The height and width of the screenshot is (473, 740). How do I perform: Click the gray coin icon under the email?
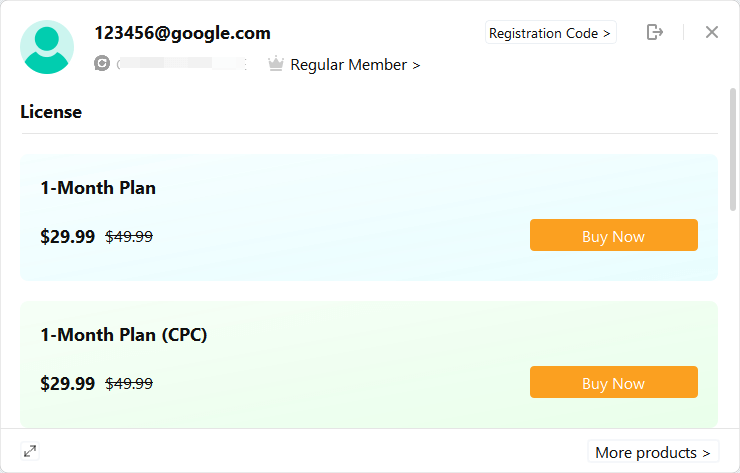coord(102,63)
